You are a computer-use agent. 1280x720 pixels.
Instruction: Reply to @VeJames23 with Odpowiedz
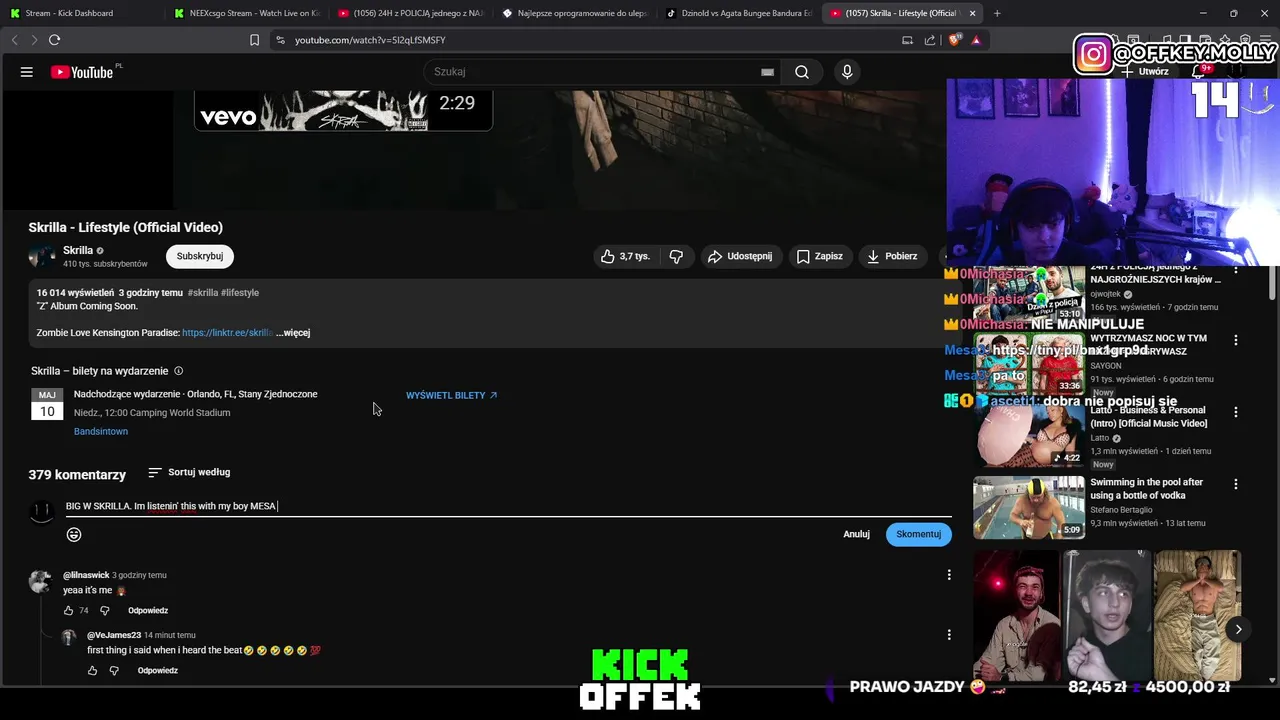pos(158,670)
